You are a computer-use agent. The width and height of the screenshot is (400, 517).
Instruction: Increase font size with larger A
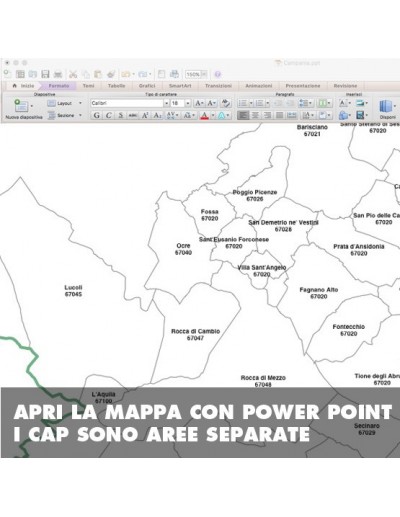pyautogui.click(x=199, y=103)
